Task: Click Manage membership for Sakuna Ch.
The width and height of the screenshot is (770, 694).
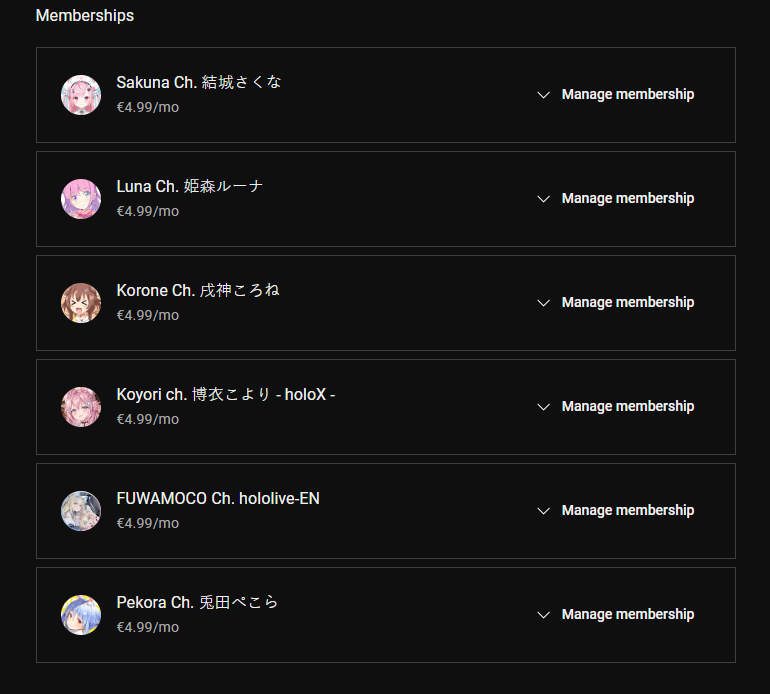Action: coord(628,94)
